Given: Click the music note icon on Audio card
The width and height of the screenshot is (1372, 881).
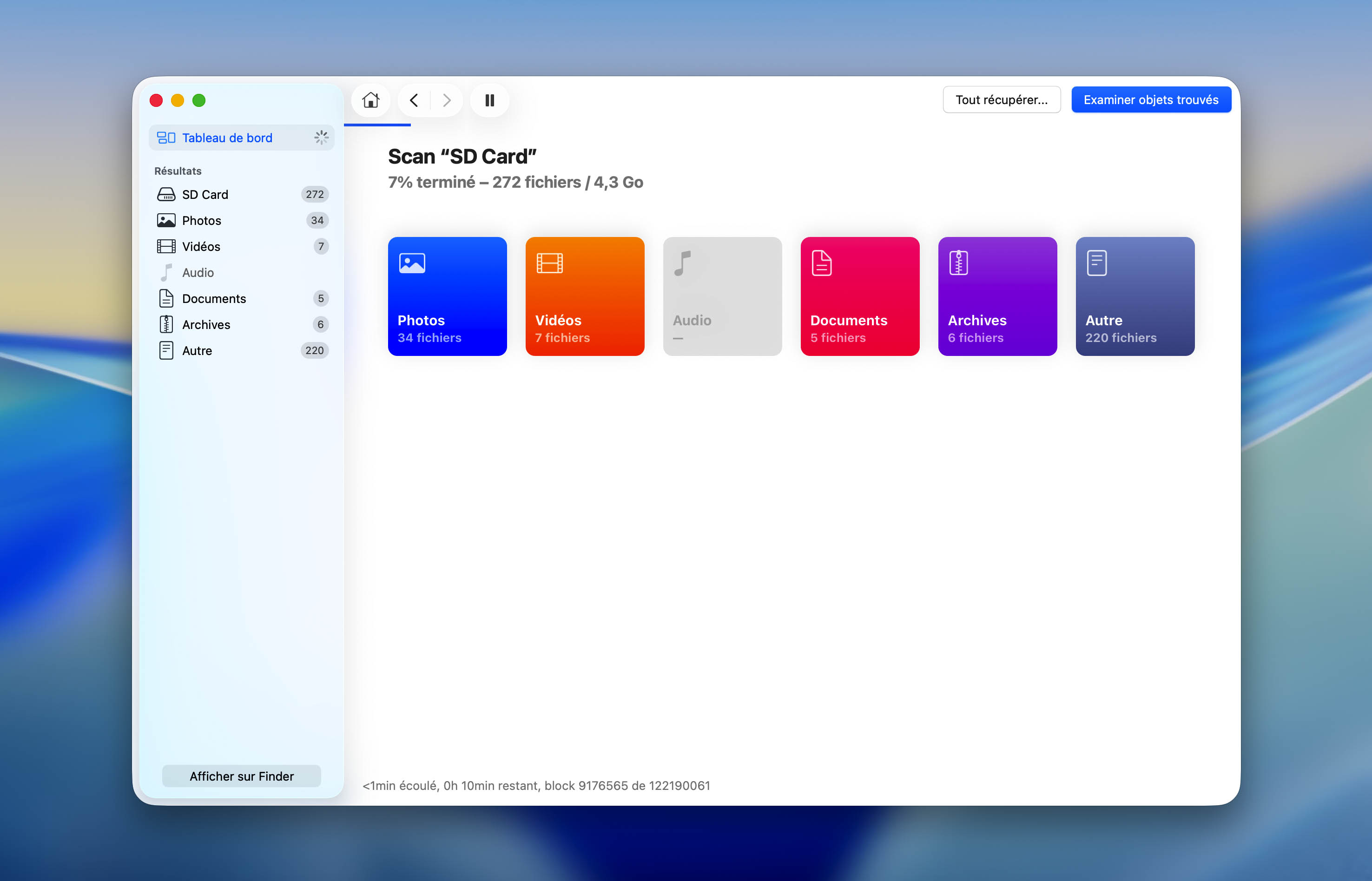Looking at the screenshot, I should coord(683,263).
